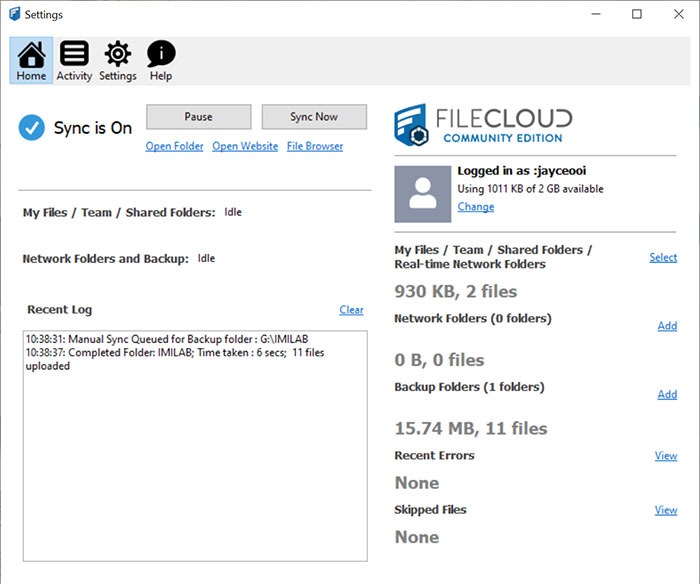Click 'None' under Recent Errors
Viewport: 700px width, 584px height.
point(417,483)
